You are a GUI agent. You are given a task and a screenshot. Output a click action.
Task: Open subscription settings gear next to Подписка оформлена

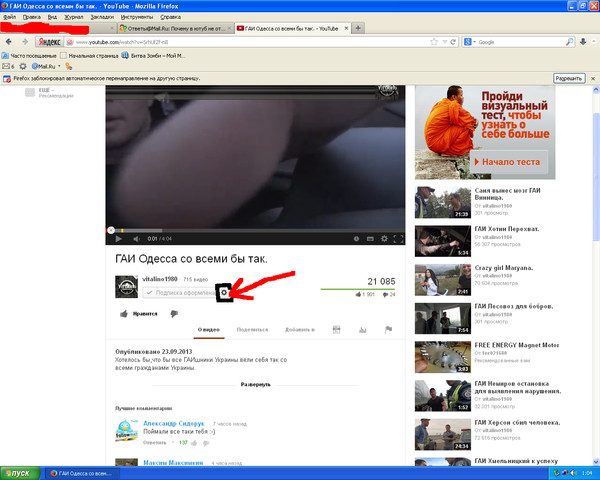[224, 293]
